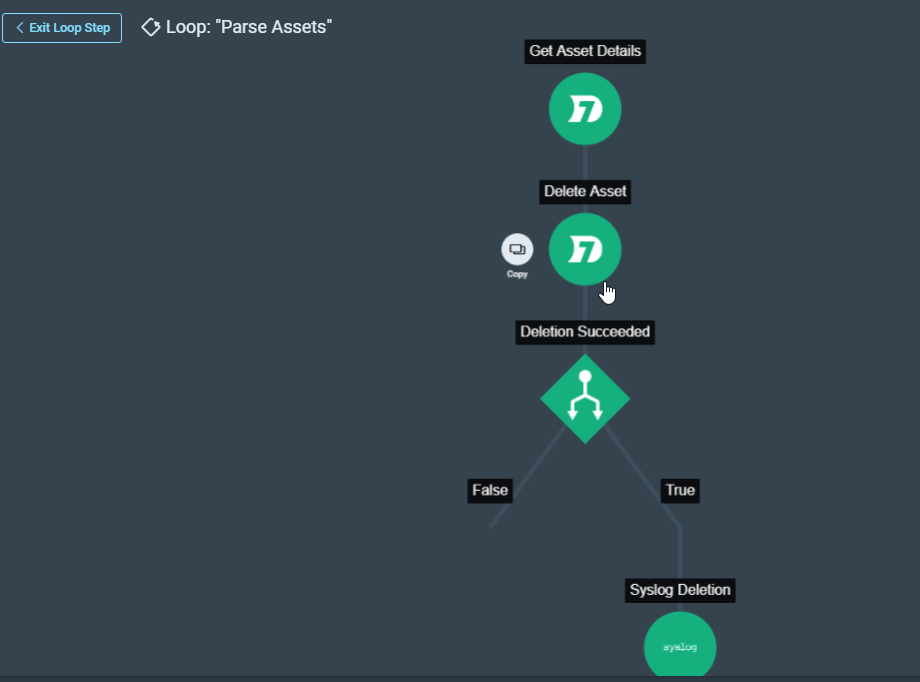The height and width of the screenshot is (682, 920).
Task: Click the back chevron in Exit Loop Step
Action: coord(19,28)
